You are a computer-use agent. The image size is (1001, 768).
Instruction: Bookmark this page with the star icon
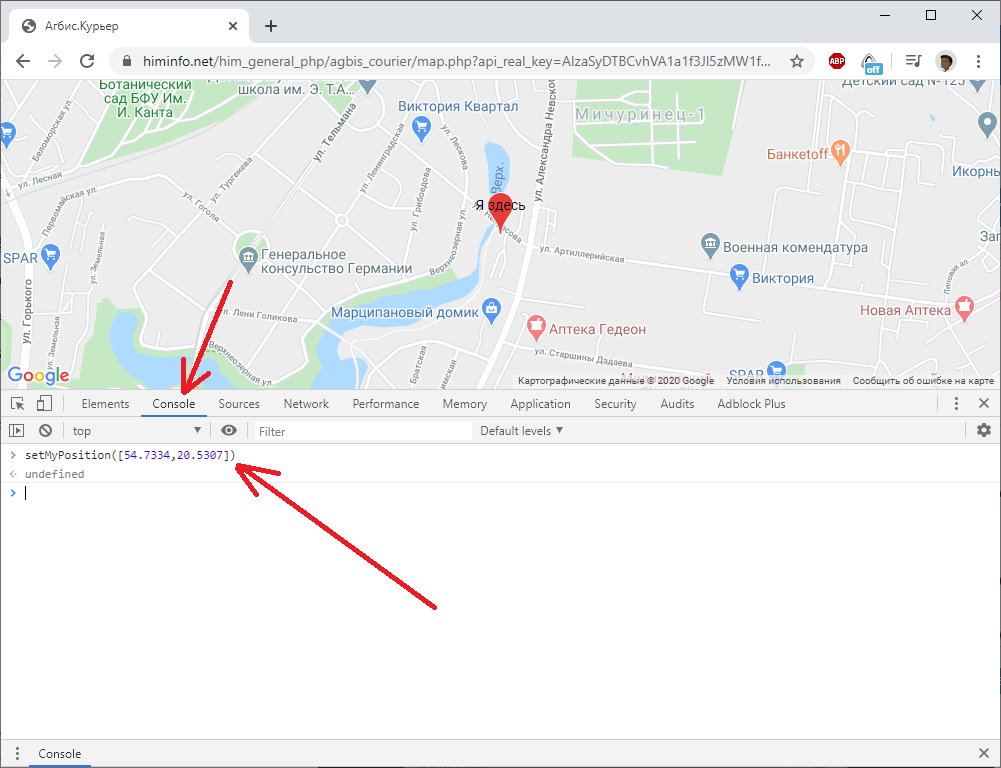pos(796,61)
